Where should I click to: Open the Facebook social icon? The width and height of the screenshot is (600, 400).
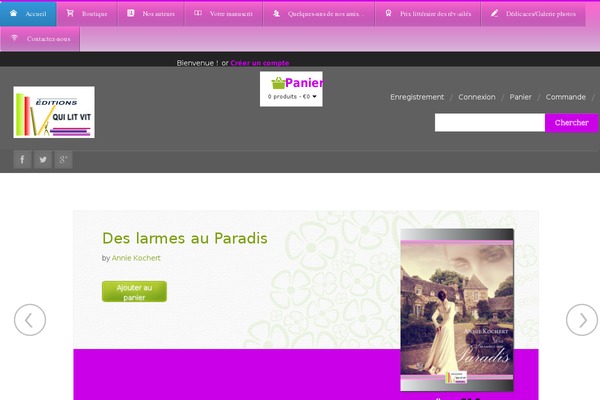pos(22,159)
